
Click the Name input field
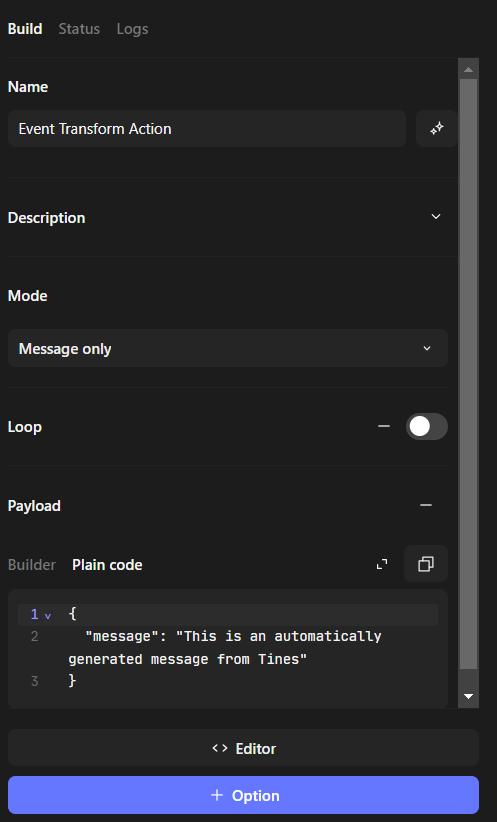click(207, 128)
